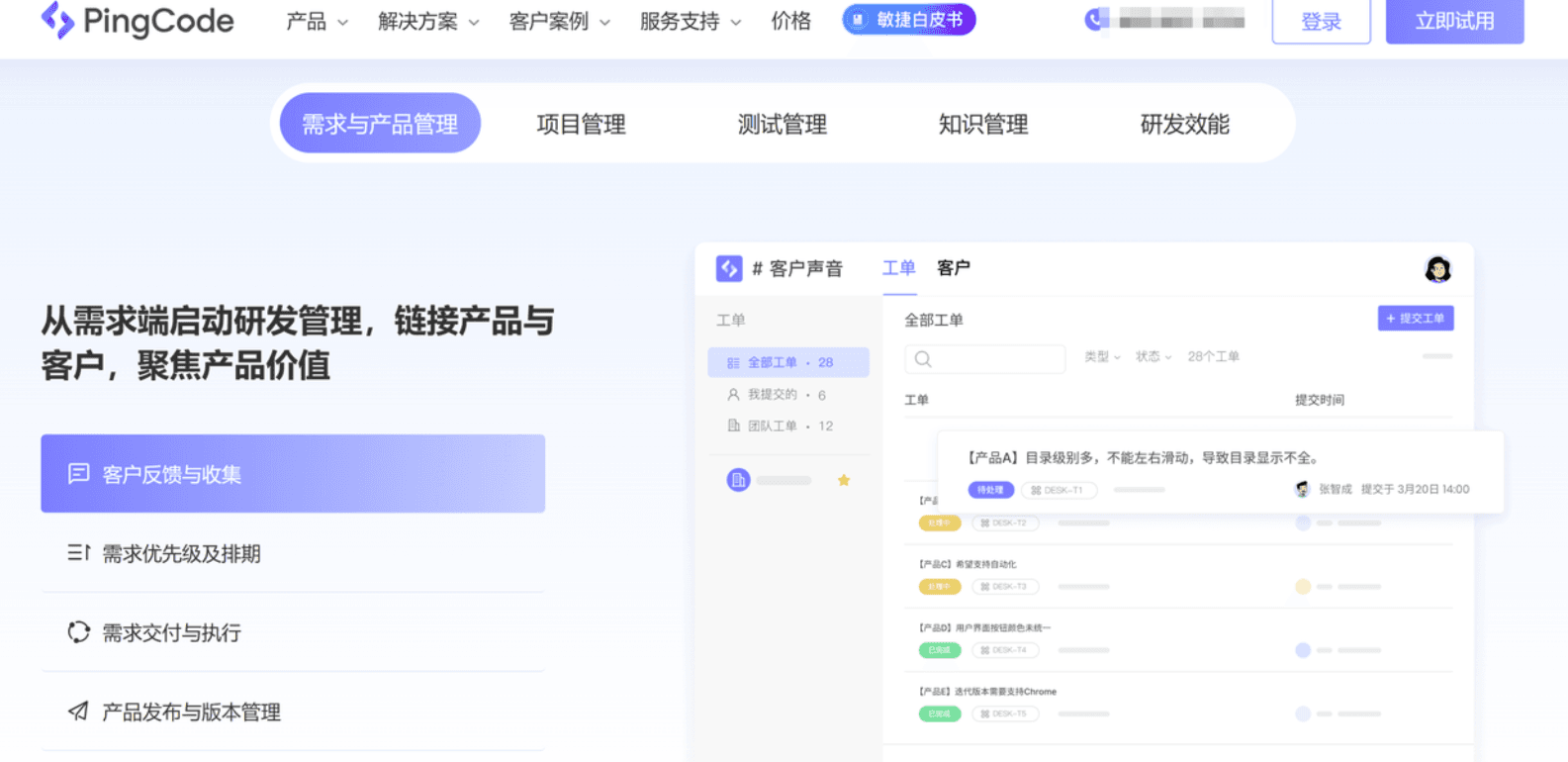Image resolution: width=1568 pixels, height=762 pixels.
Task: Click the 团队工单 building icon
Action: tap(733, 426)
